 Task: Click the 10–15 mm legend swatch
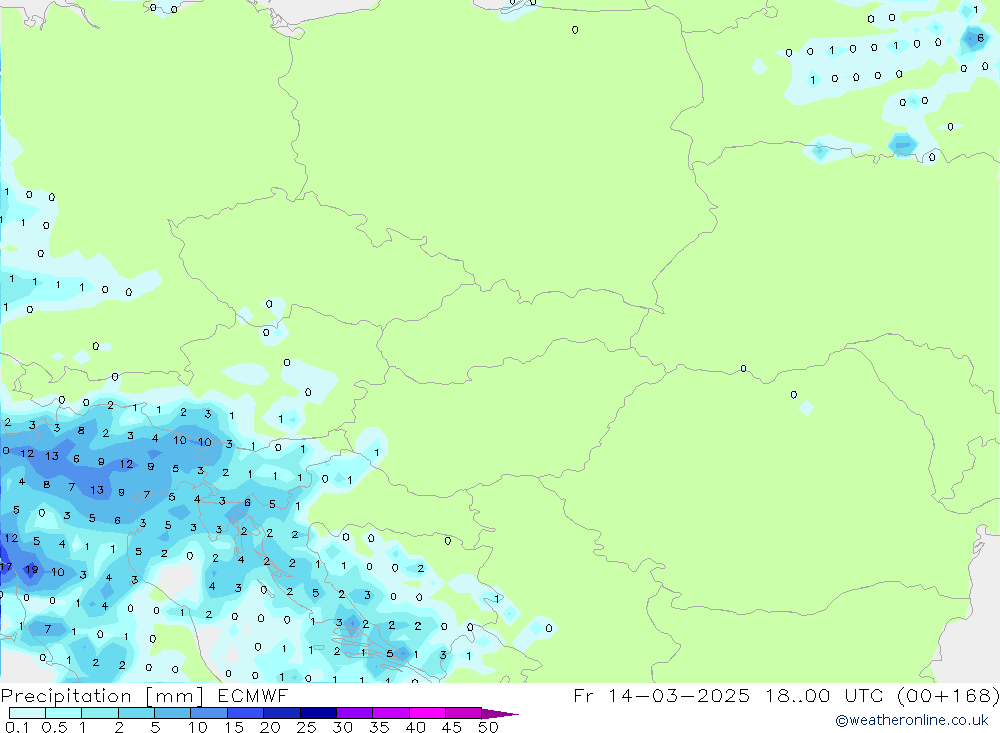click(x=209, y=713)
